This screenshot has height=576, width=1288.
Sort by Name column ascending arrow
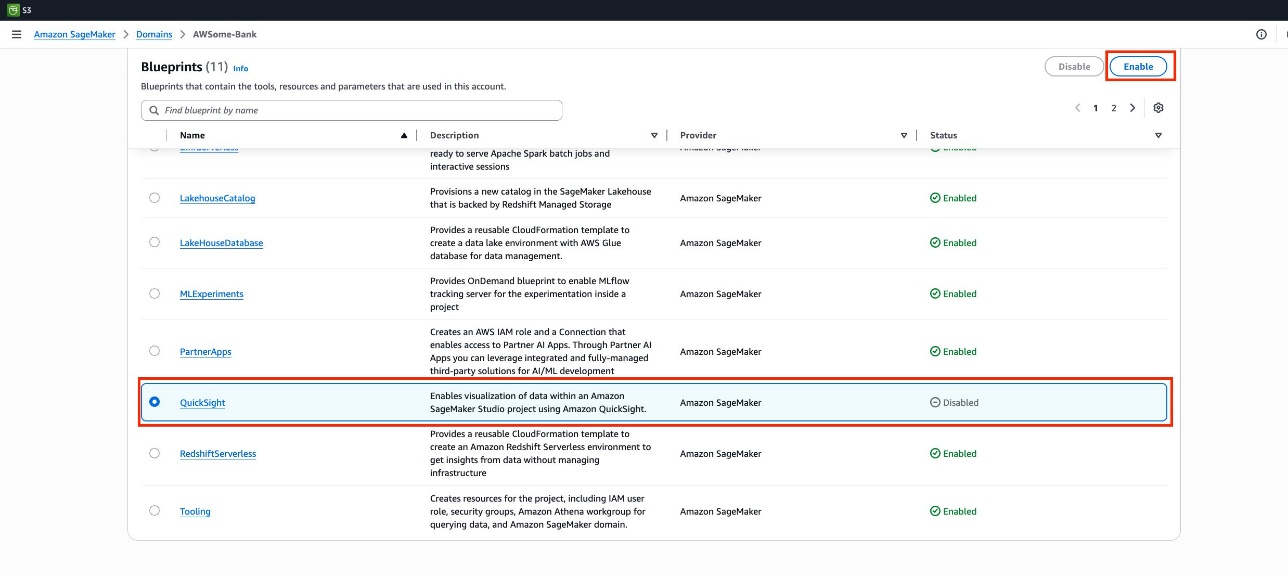pos(404,135)
